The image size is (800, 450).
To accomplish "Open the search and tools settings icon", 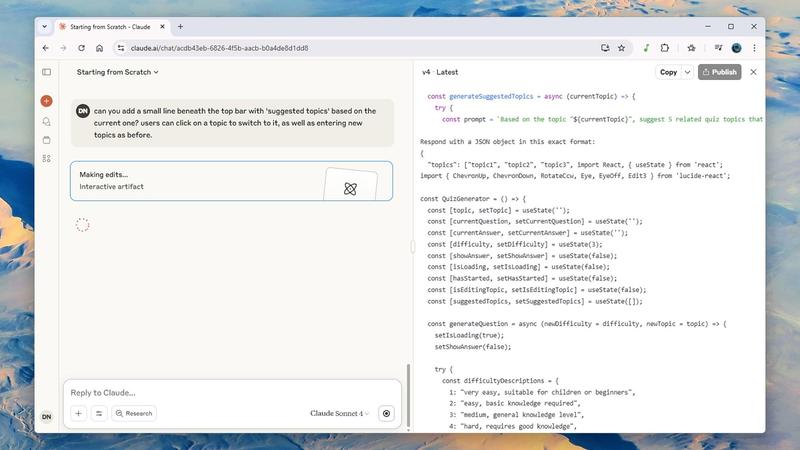I will click(x=99, y=413).
